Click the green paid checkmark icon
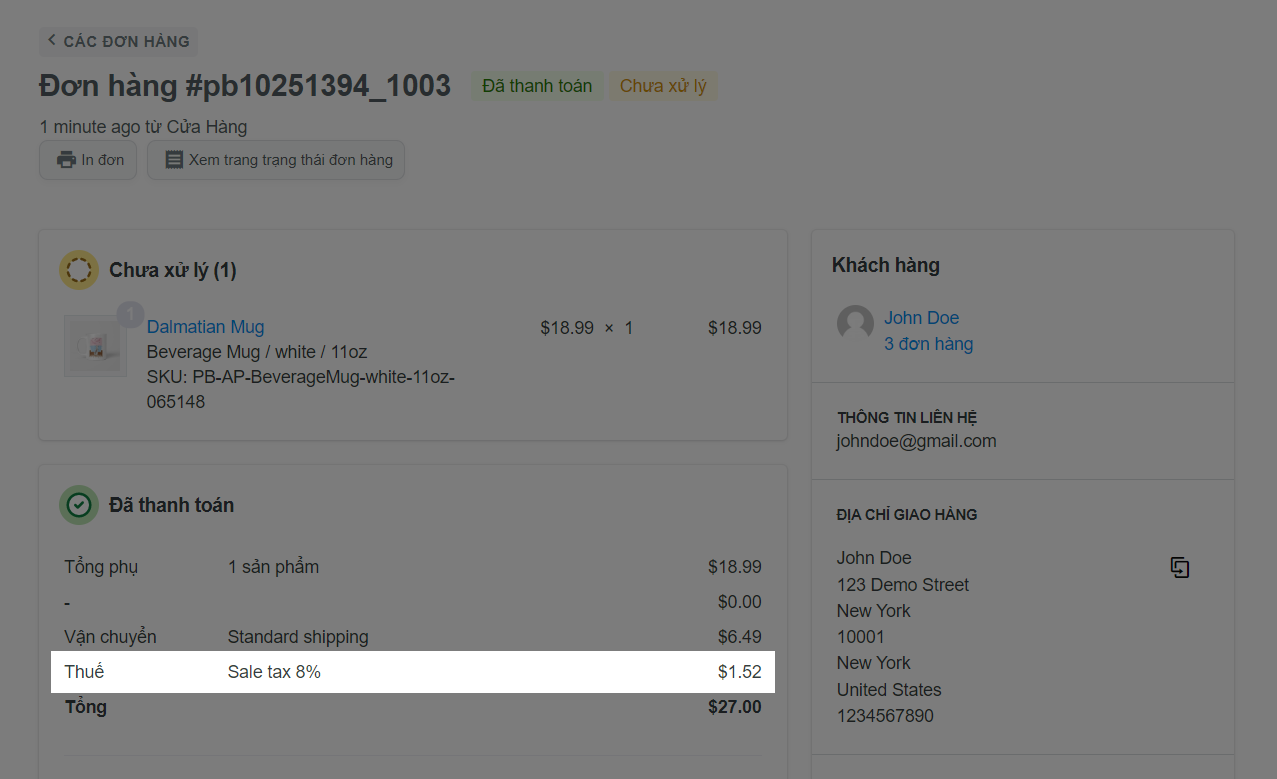Image resolution: width=1277 pixels, height=779 pixels. 79,505
